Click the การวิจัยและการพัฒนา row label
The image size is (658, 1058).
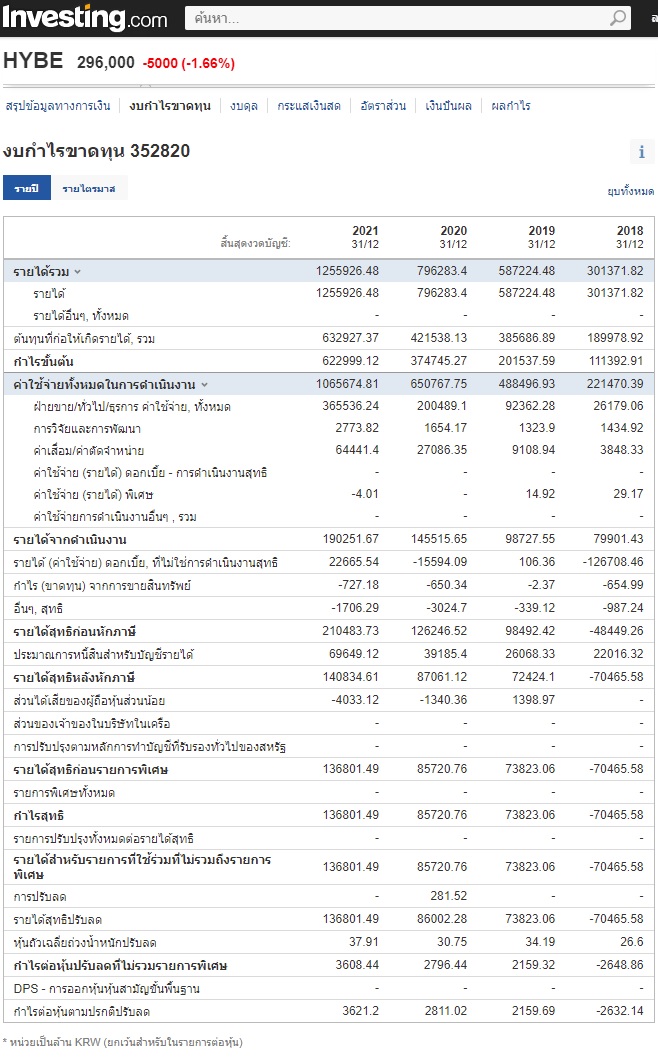(87, 429)
